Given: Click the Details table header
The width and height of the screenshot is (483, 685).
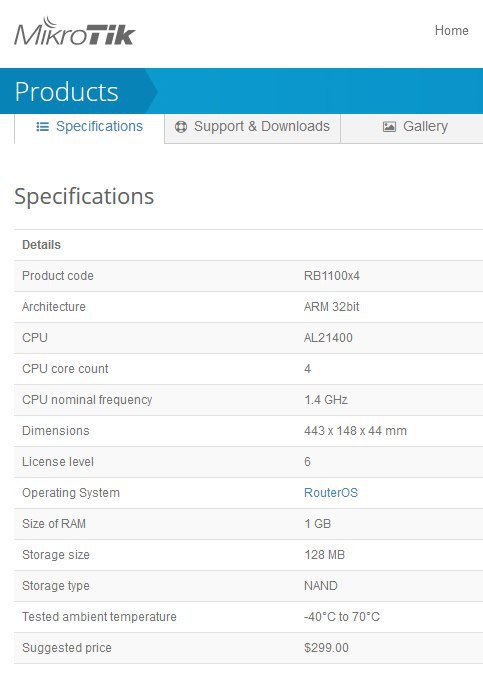Looking at the screenshot, I should pos(41,245).
